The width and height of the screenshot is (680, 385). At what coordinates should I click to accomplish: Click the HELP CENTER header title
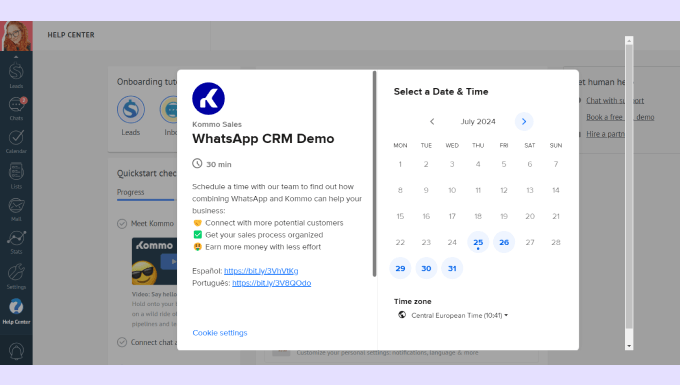71,35
